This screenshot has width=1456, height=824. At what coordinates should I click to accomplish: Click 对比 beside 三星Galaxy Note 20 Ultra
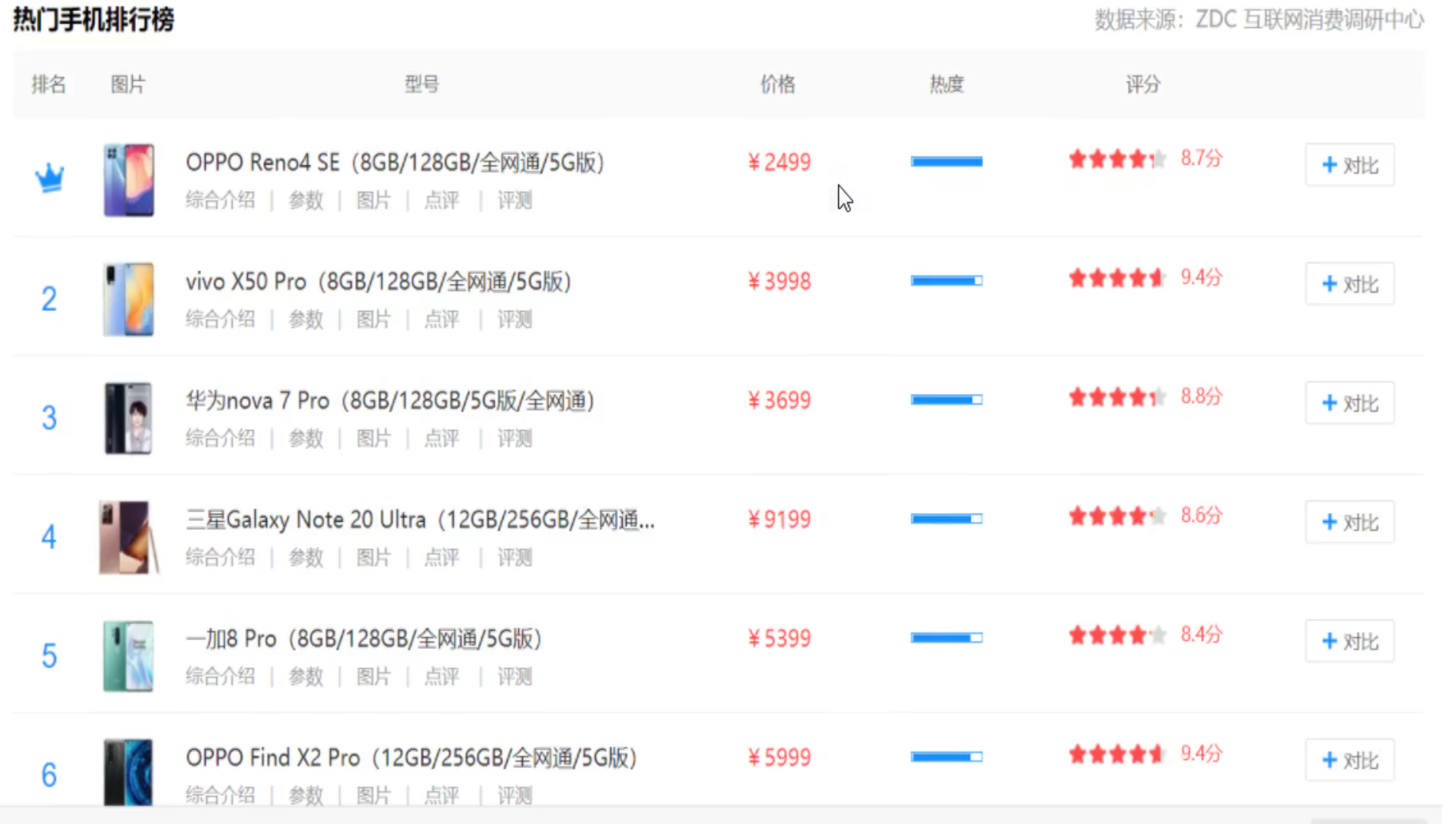pyautogui.click(x=1349, y=522)
